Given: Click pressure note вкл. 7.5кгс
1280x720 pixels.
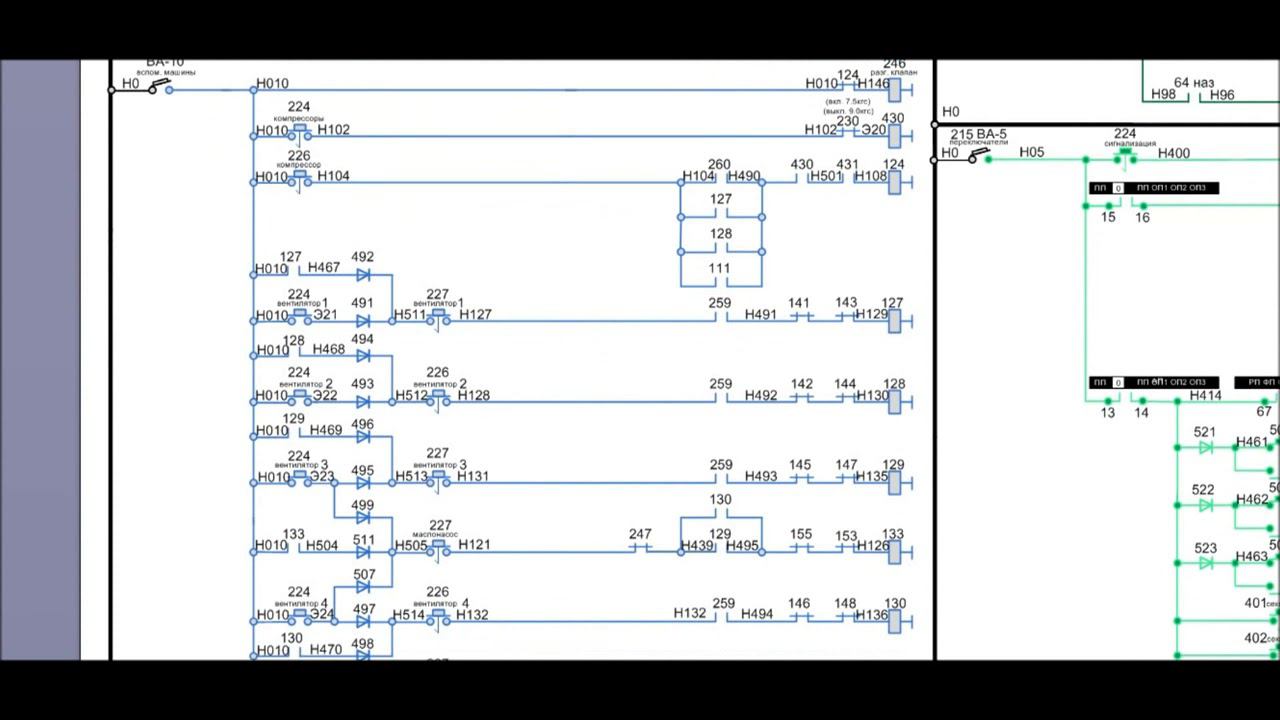Looking at the screenshot, I should click(x=847, y=102).
